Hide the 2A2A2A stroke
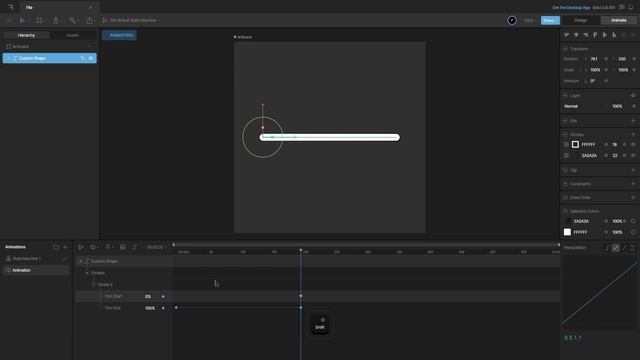Image resolution: width=640 pixels, height=360 pixels. point(633,156)
